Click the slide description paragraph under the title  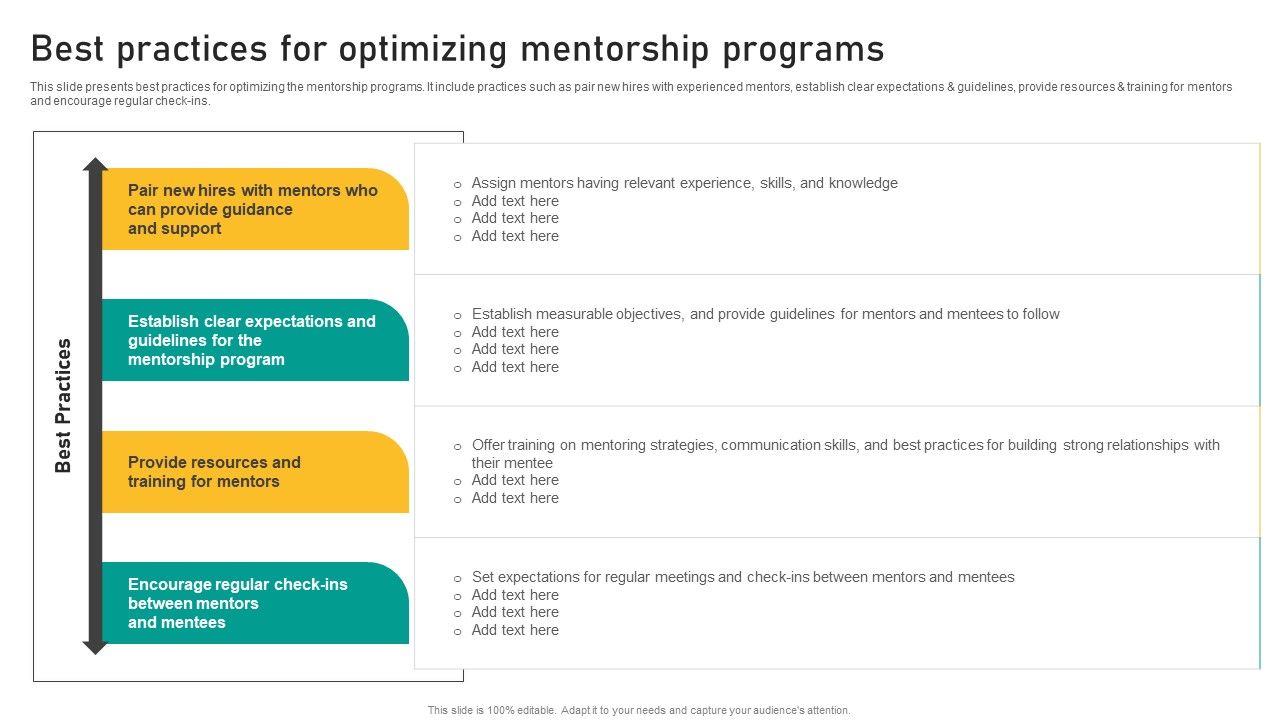tap(630, 94)
